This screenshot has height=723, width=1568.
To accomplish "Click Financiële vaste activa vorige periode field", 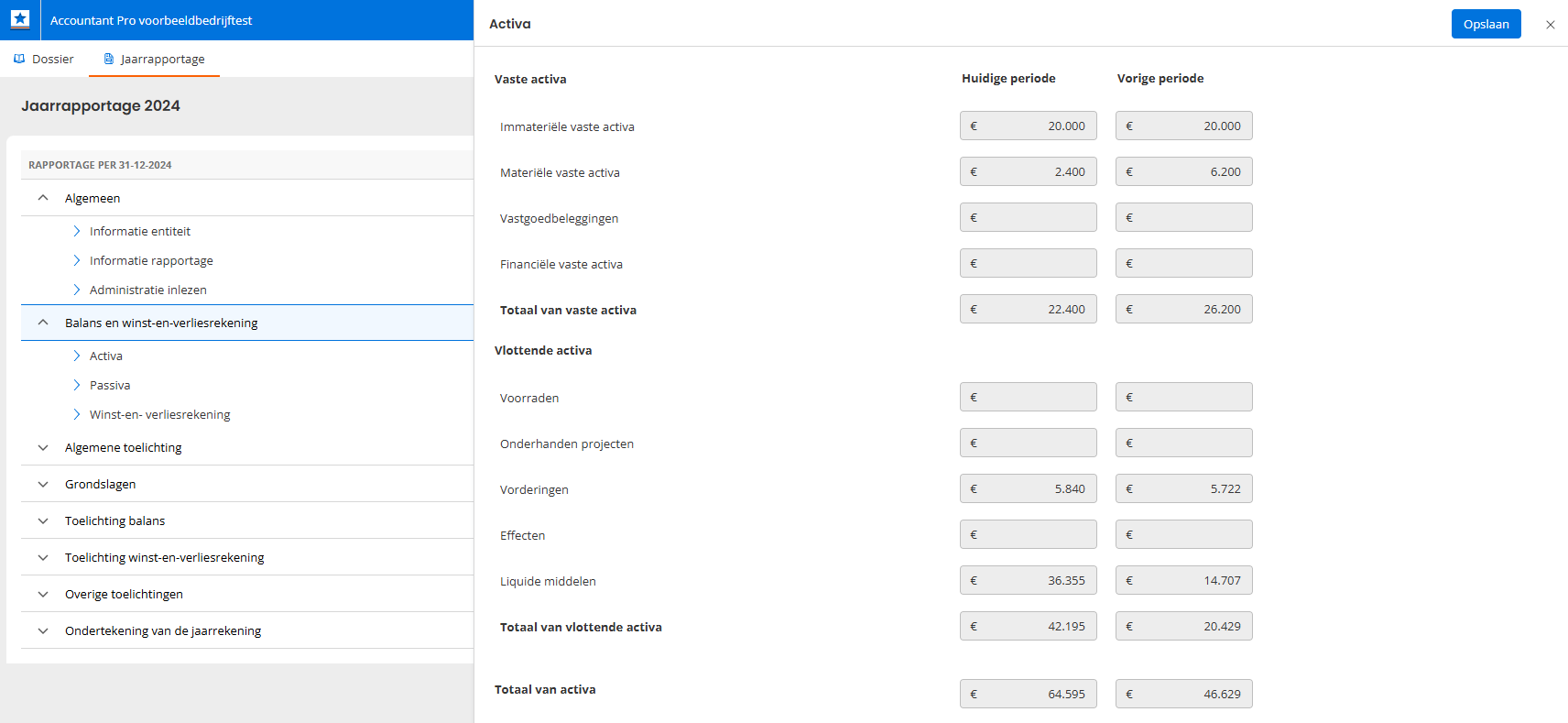I will pos(1184,263).
